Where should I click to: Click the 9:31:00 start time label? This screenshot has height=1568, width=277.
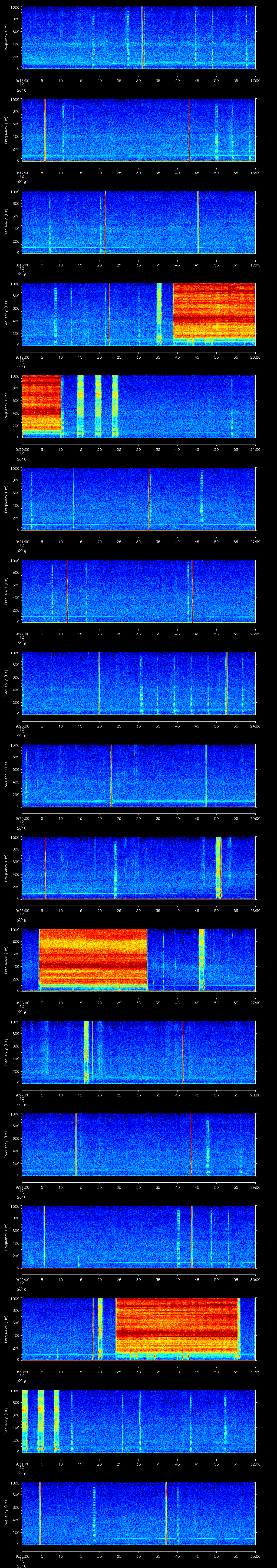(x=22, y=1464)
